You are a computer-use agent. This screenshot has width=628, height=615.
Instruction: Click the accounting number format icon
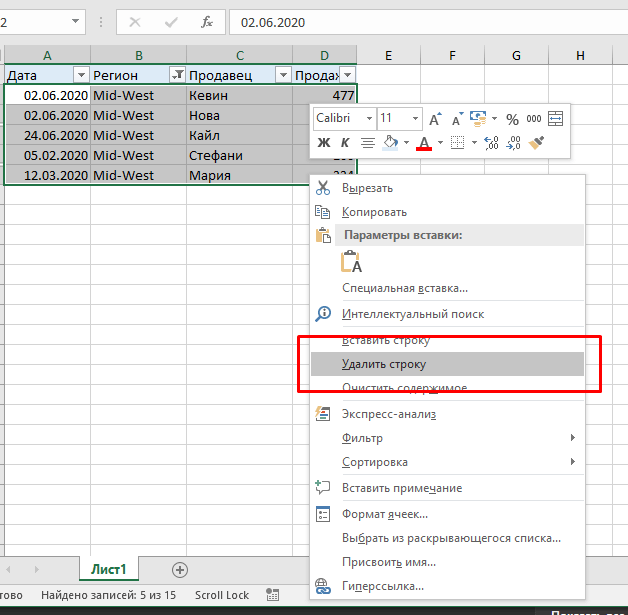(478, 119)
